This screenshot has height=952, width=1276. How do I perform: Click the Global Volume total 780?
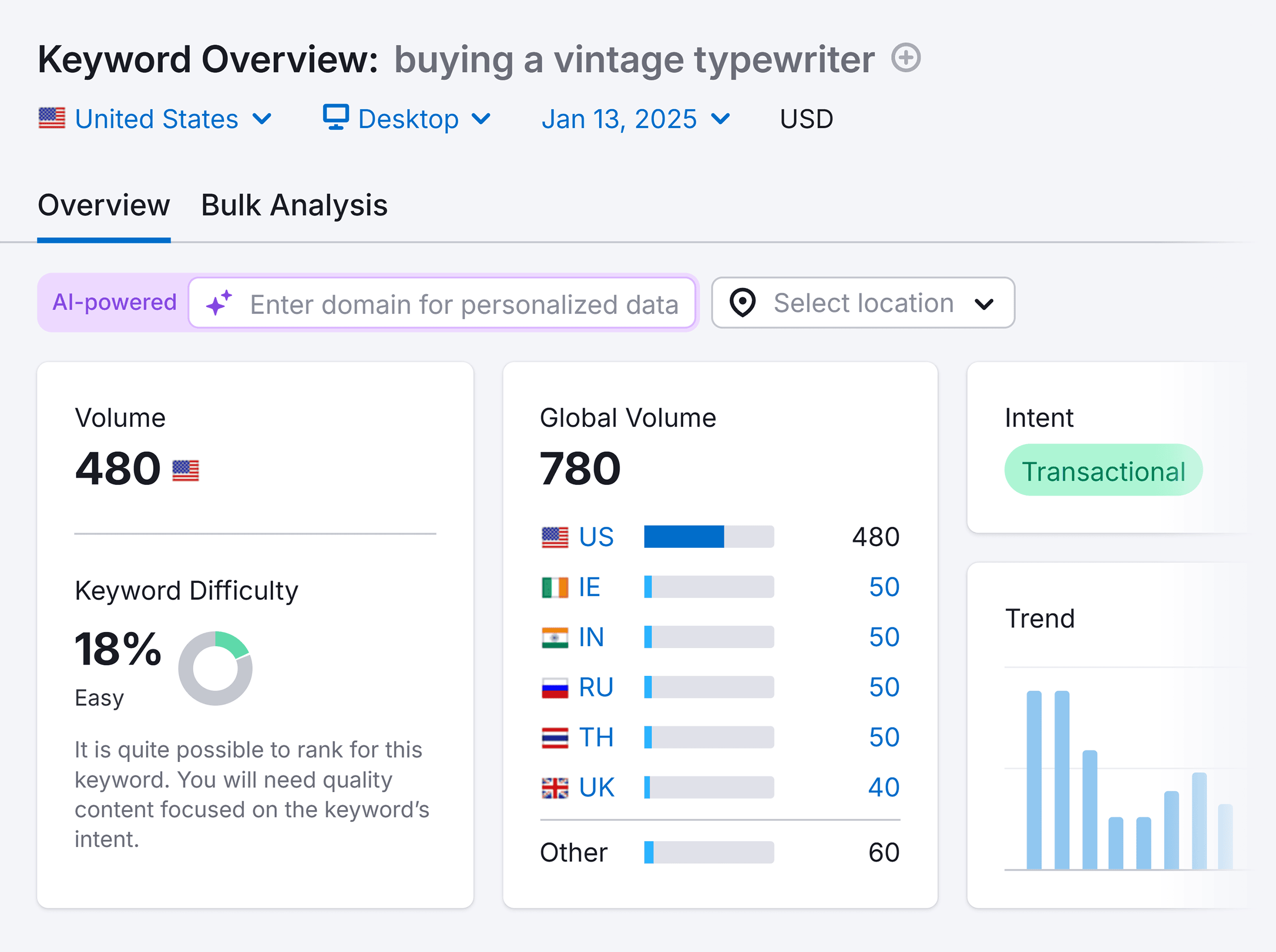coord(580,469)
